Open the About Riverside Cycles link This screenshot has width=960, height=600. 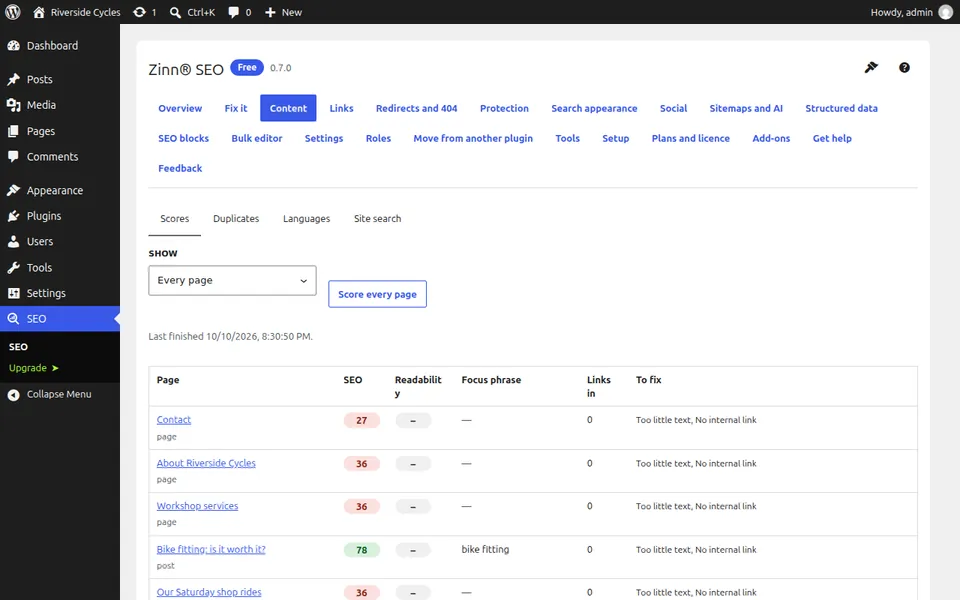206,463
